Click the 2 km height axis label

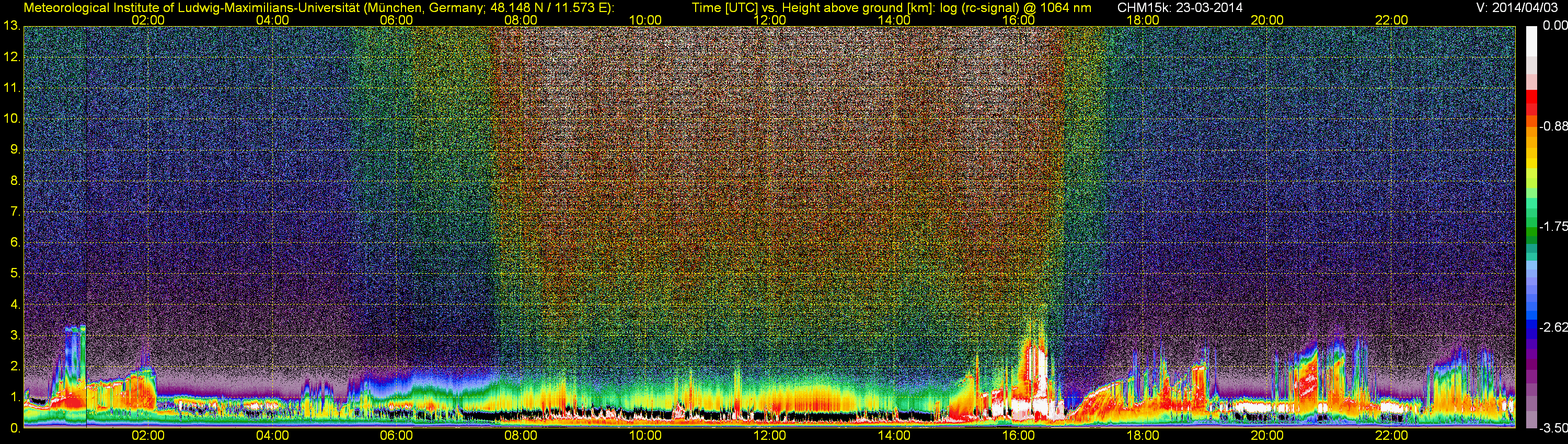[15, 366]
